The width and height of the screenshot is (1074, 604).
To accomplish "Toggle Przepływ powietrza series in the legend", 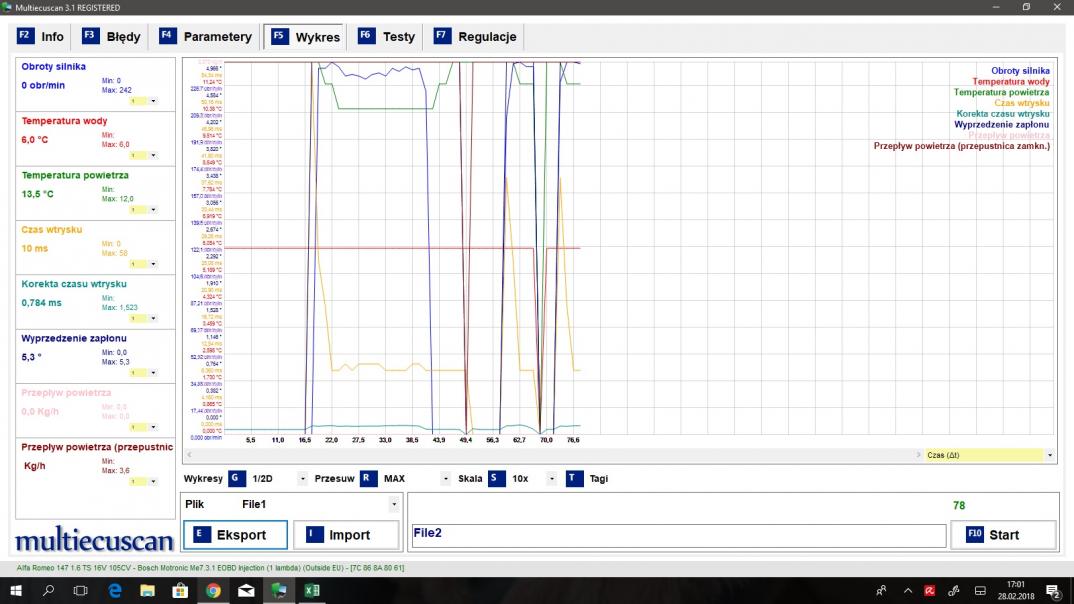I will click(1008, 135).
